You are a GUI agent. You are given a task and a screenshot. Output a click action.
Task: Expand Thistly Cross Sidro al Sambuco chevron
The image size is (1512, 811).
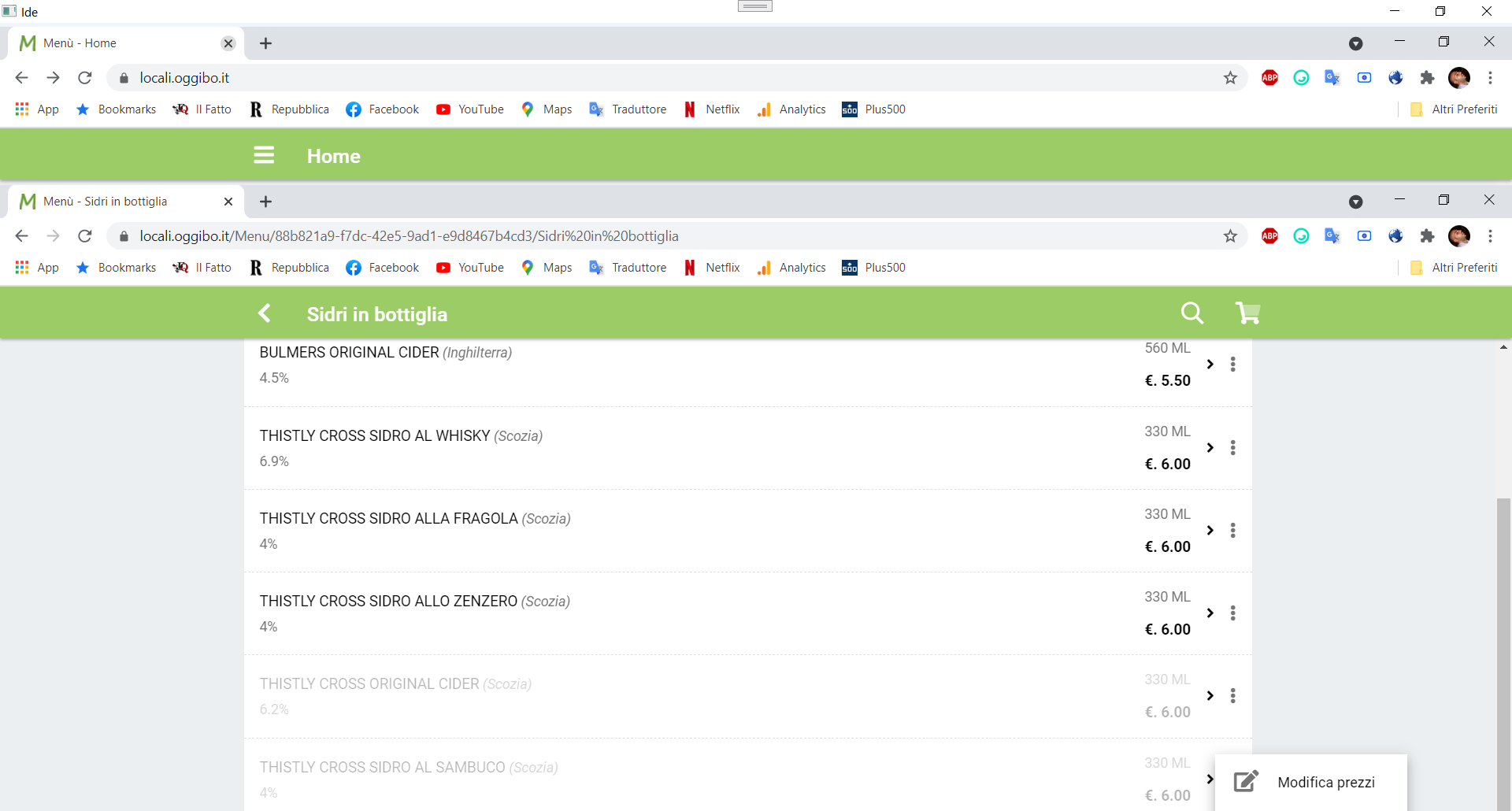click(1210, 779)
